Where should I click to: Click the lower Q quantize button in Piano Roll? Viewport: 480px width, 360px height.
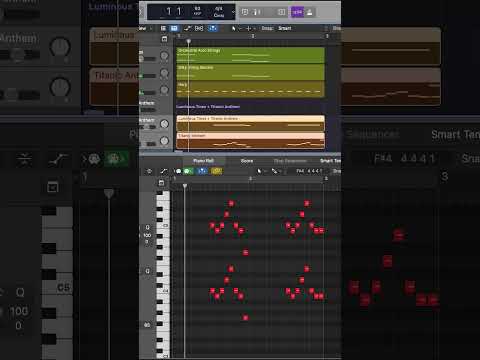tap(147, 271)
